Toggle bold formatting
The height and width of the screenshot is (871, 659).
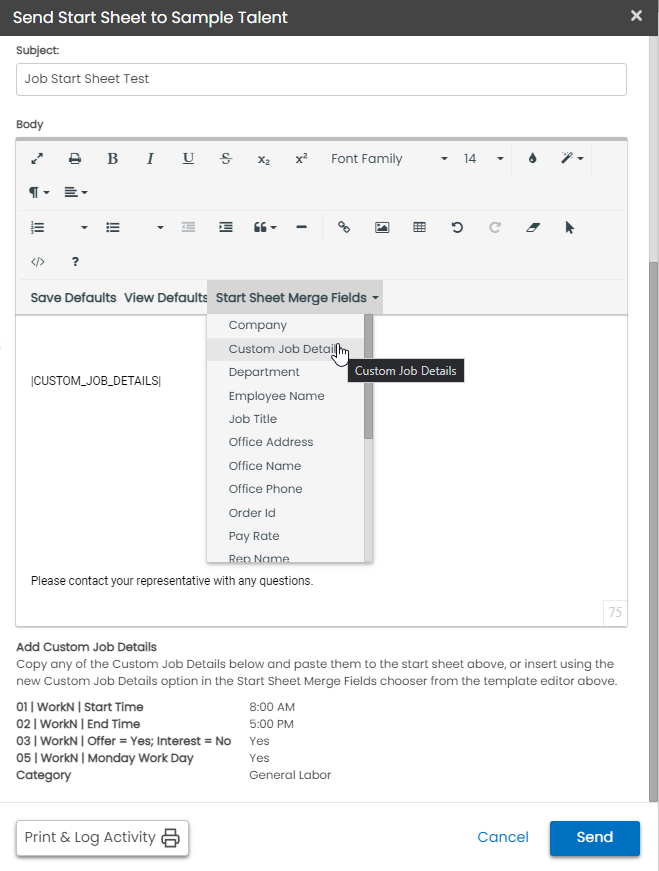[112, 159]
